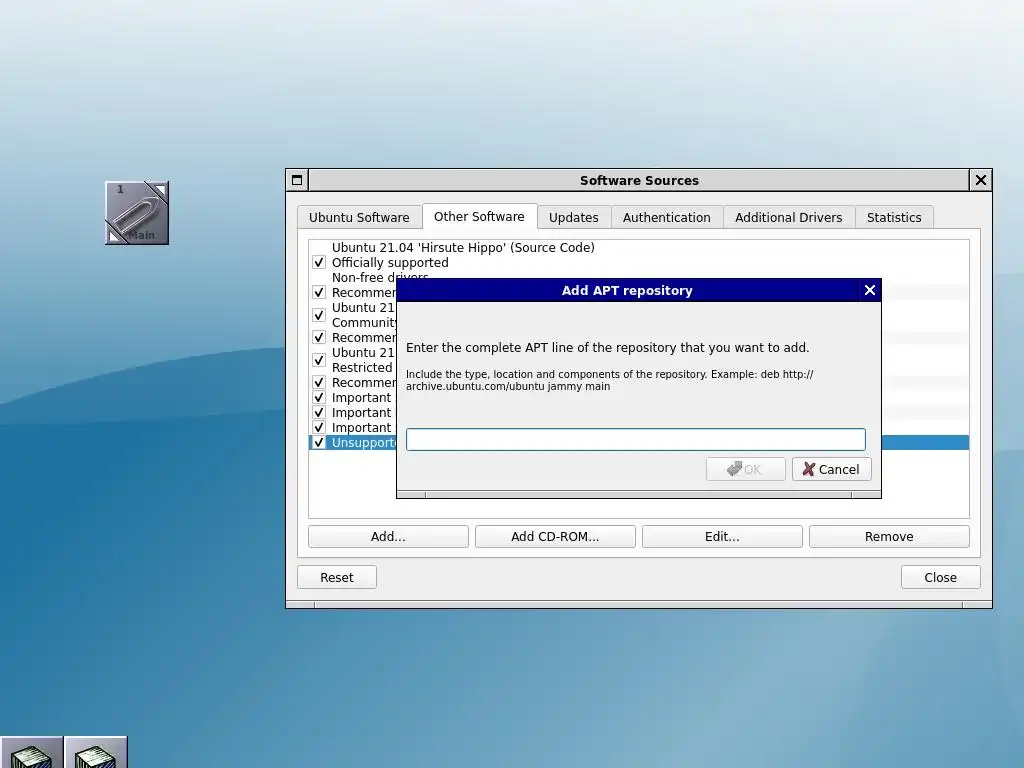Click the first docked app icon at bottom-left

(x=31, y=752)
